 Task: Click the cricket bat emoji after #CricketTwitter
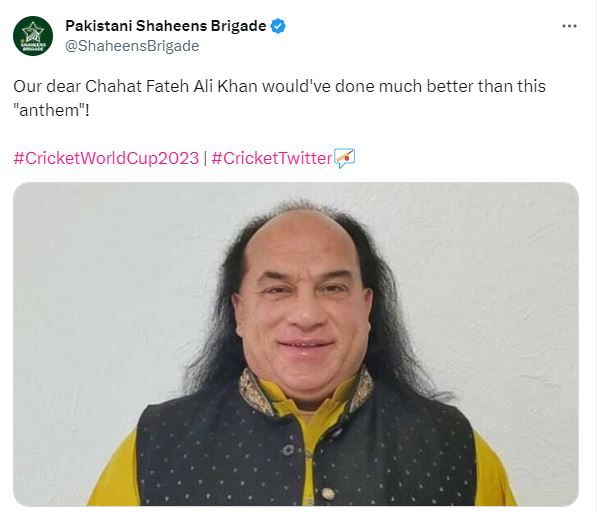[345, 158]
